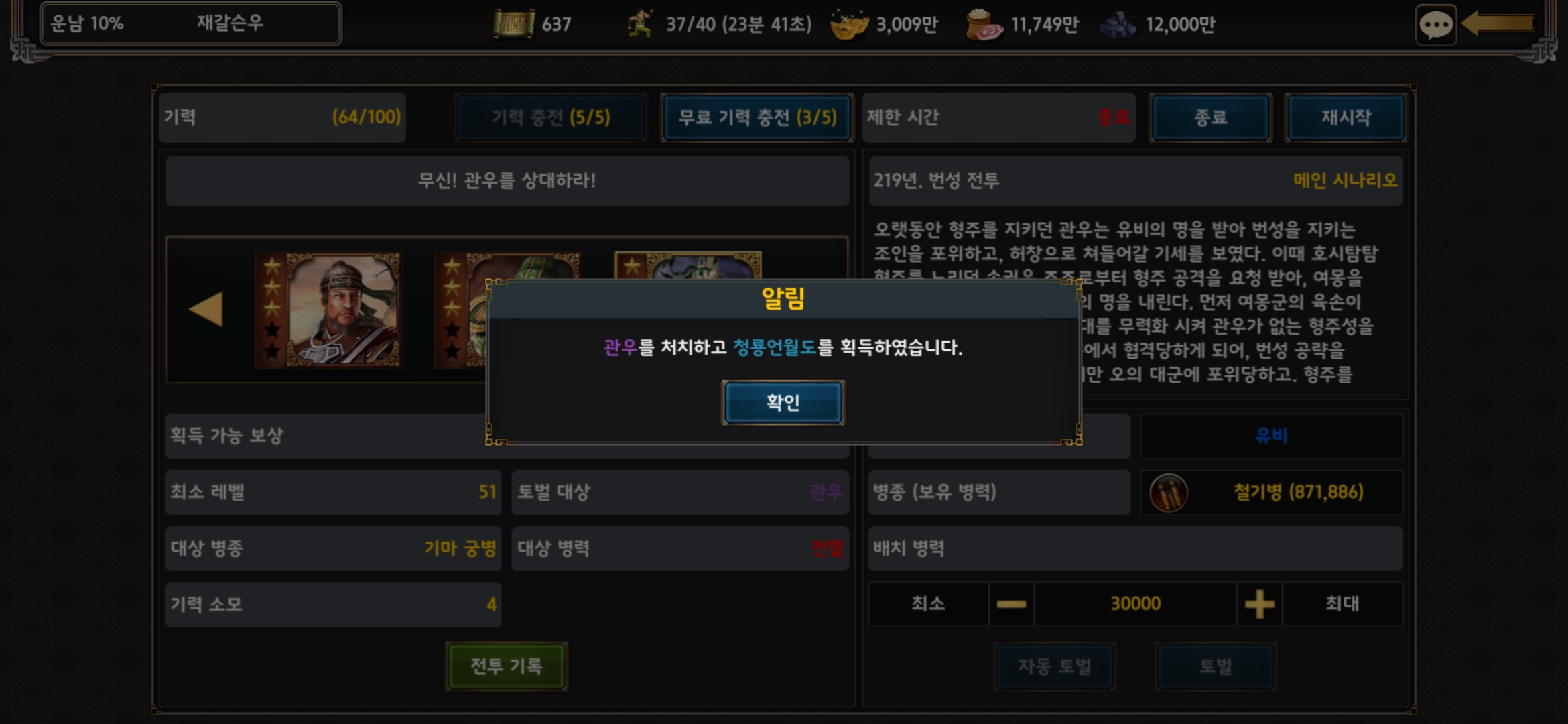Increase troops with the plus button
The width and height of the screenshot is (1568, 724).
coord(1260,604)
